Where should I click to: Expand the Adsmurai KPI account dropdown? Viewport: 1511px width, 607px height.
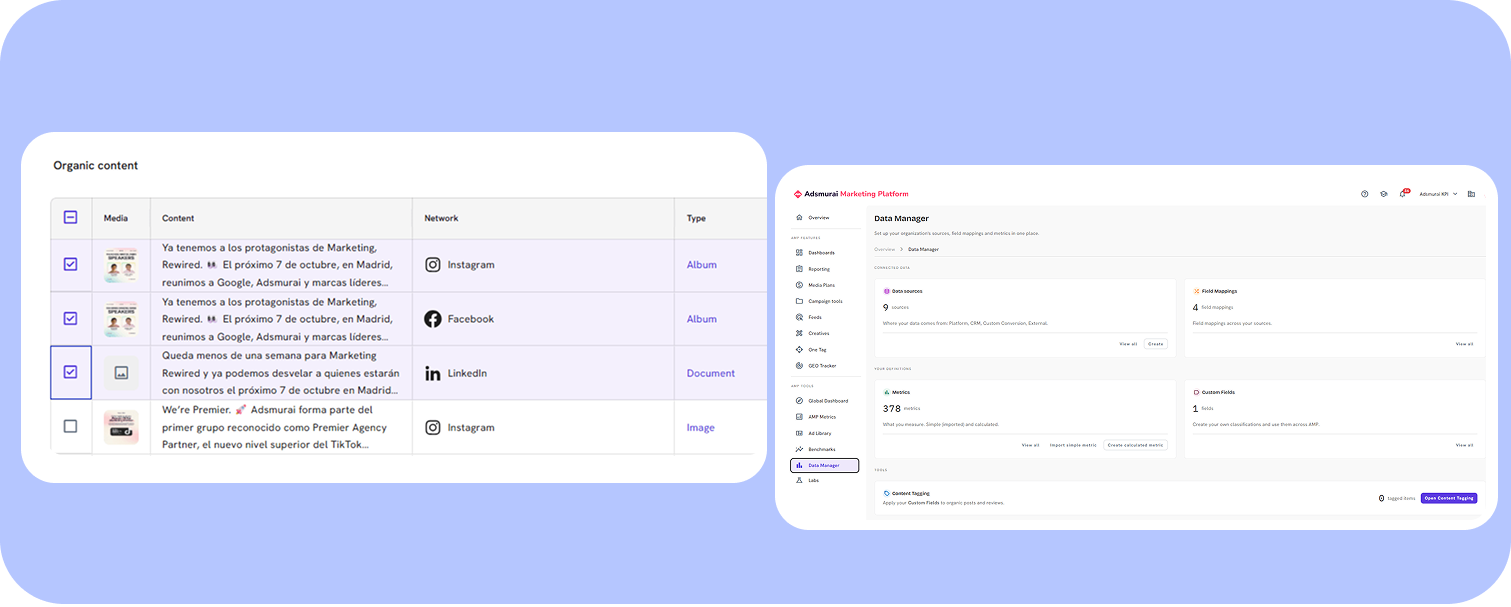click(x=1438, y=194)
